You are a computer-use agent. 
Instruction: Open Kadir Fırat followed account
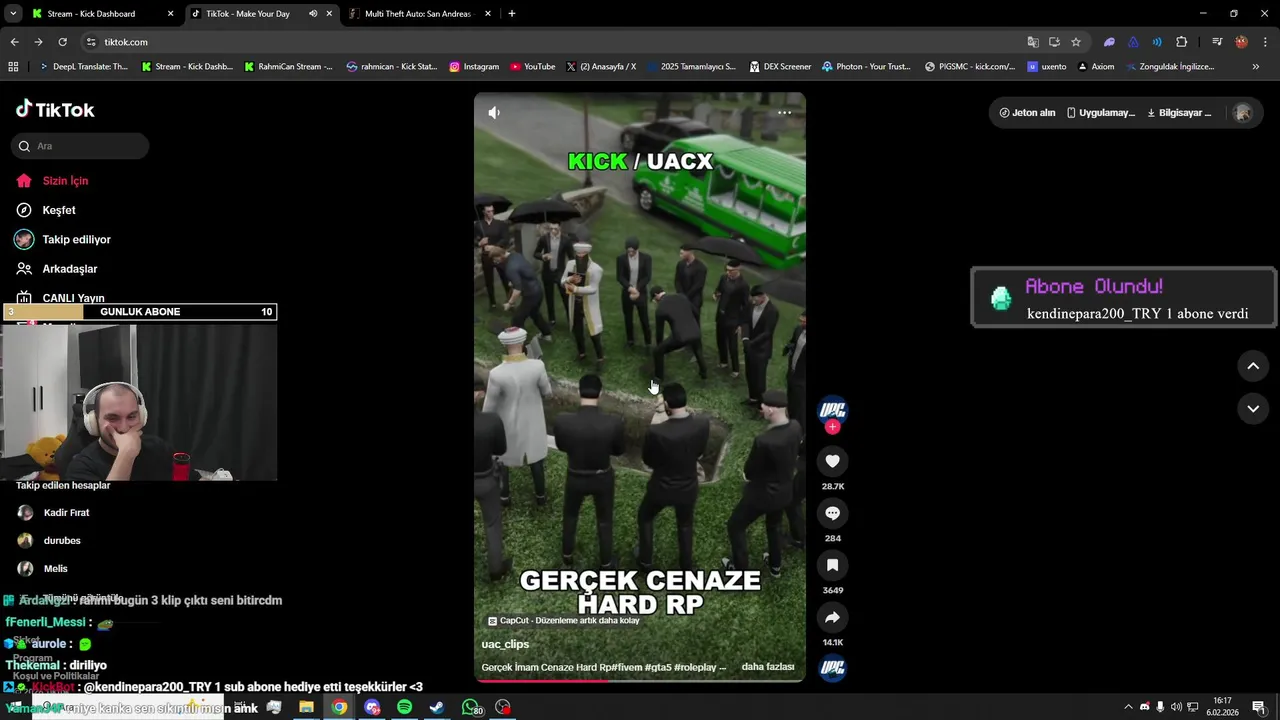click(66, 512)
